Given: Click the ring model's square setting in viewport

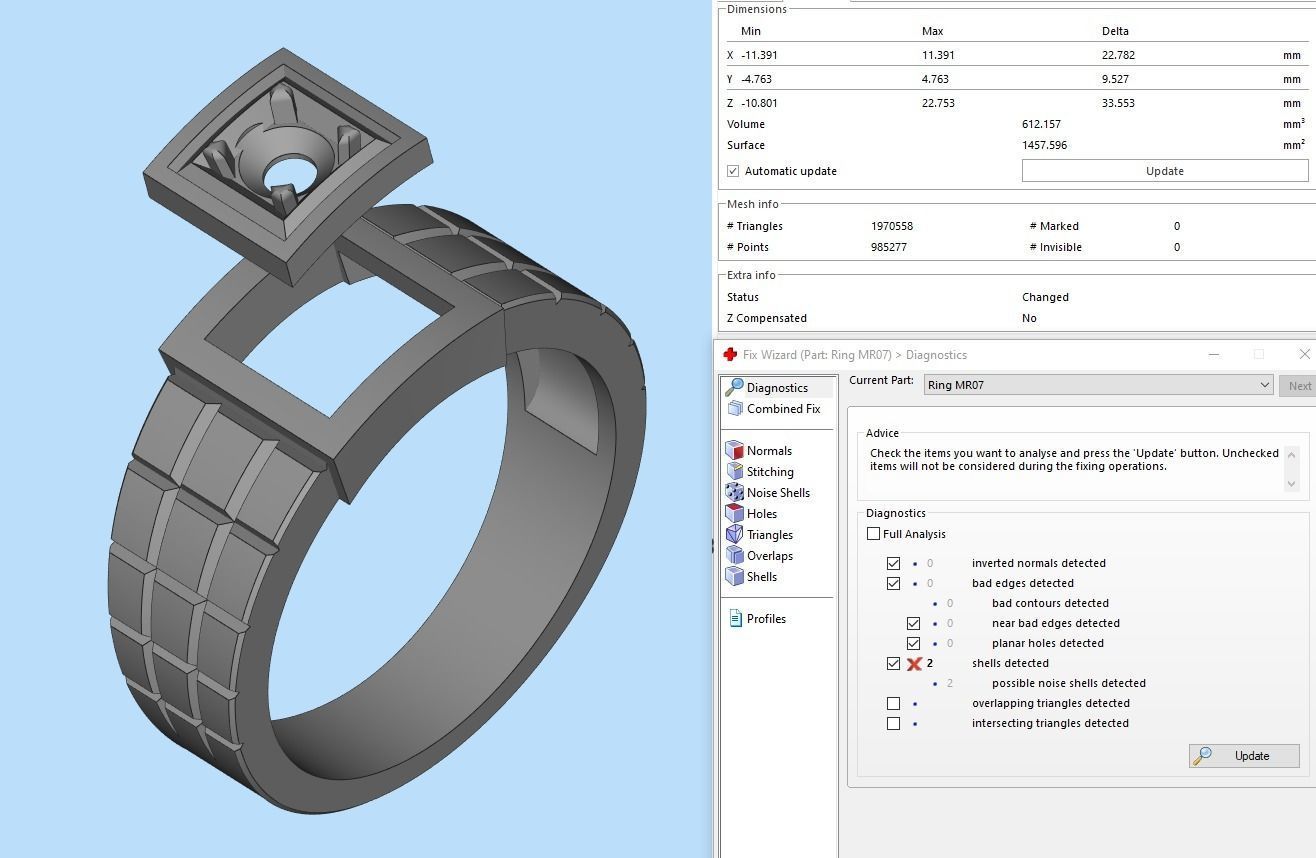Looking at the screenshot, I should point(288,165).
